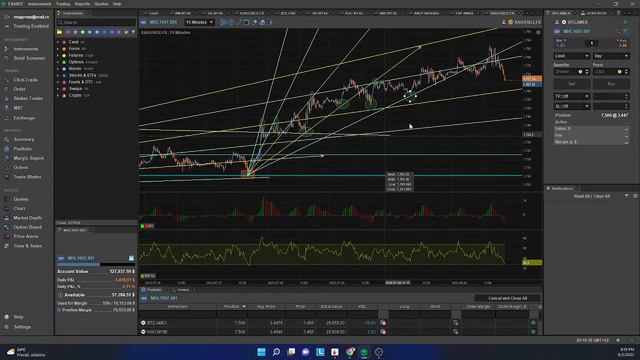Expand the Stocks & ETFs group

point(58,76)
